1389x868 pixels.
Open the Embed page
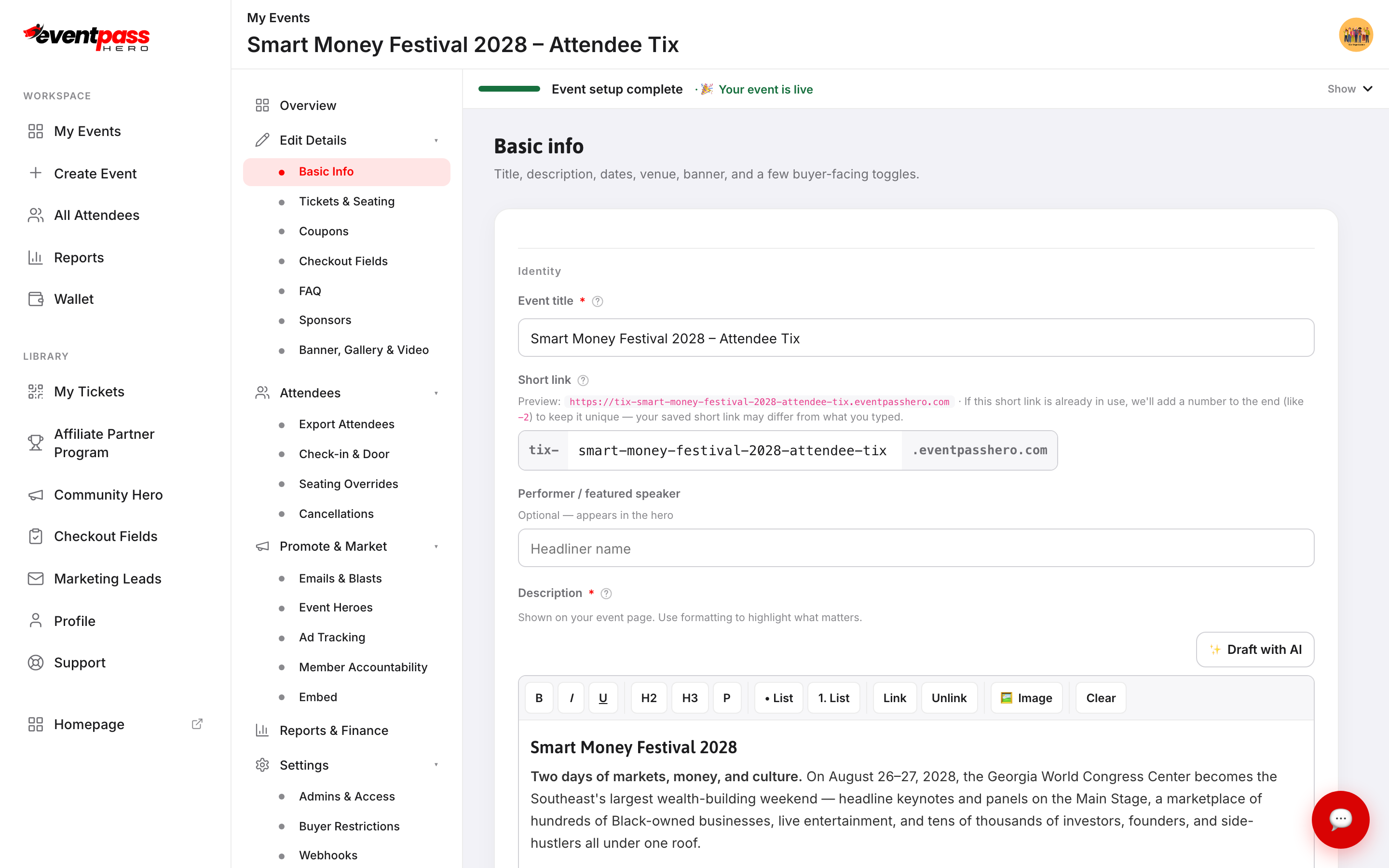point(347,697)
